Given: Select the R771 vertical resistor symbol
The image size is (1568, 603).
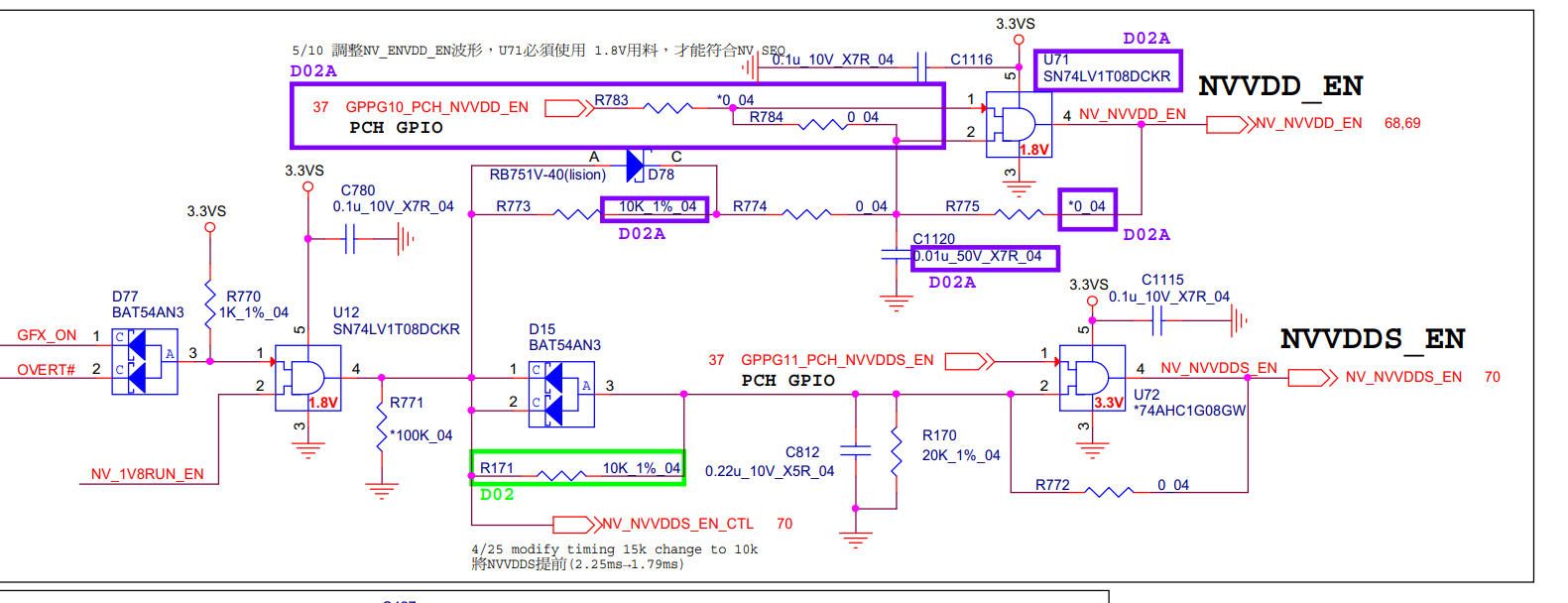Looking at the screenshot, I should (381, 426).
